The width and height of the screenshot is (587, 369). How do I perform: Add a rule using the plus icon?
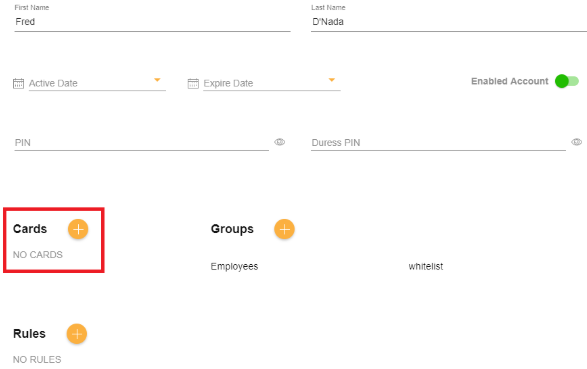[x=77, y=334]
